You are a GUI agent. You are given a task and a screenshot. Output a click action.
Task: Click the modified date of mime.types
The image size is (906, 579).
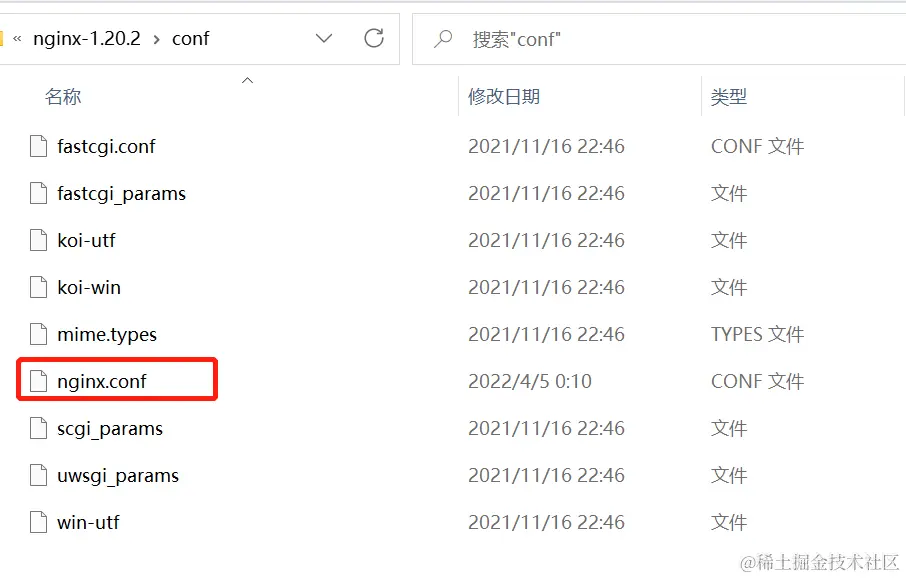(x=546, y=334)
